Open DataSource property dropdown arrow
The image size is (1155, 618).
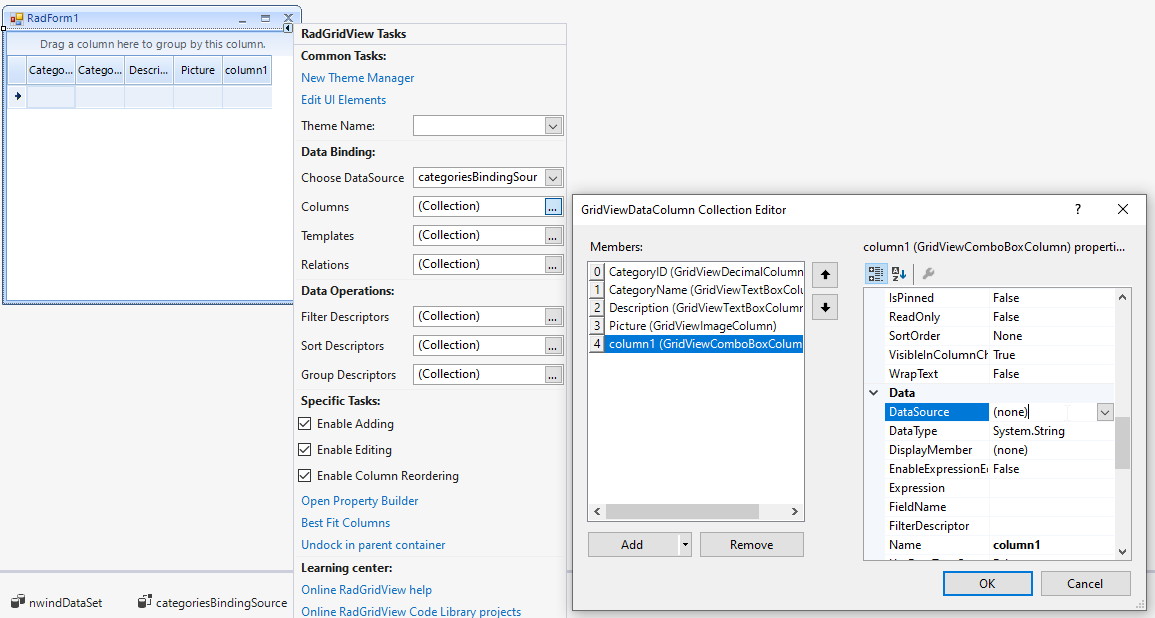(1104, 412)
